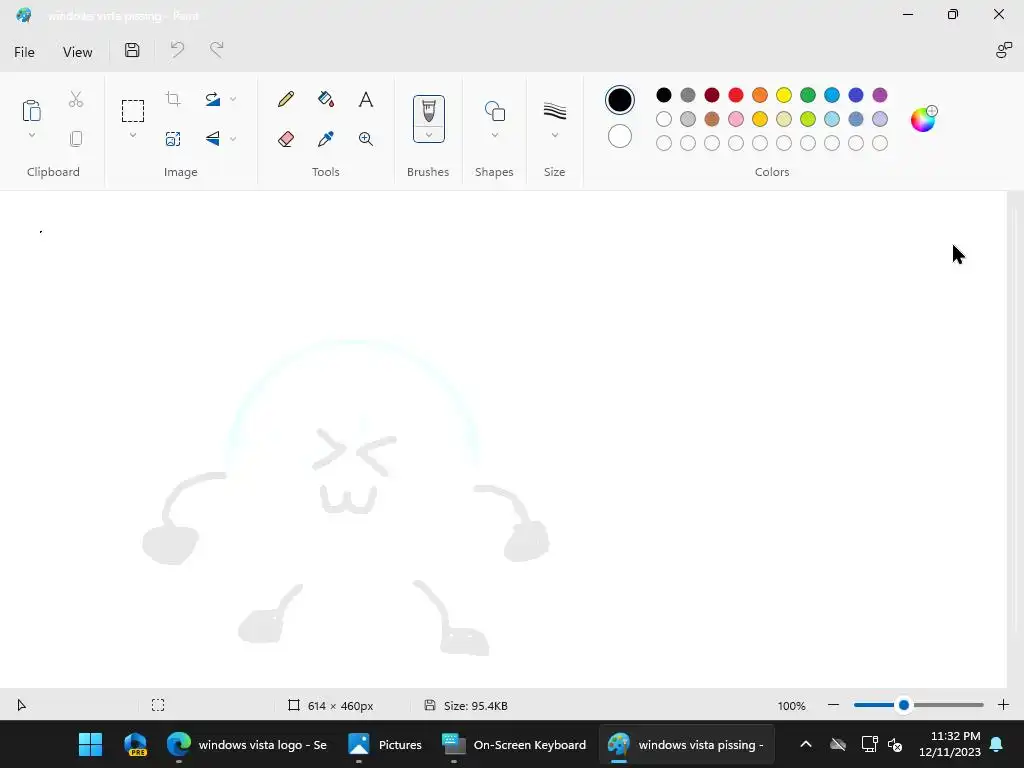This screenshot has width=1024, height=768.
Task: Zoom in with the plus button
Action: click(1003, 705)
